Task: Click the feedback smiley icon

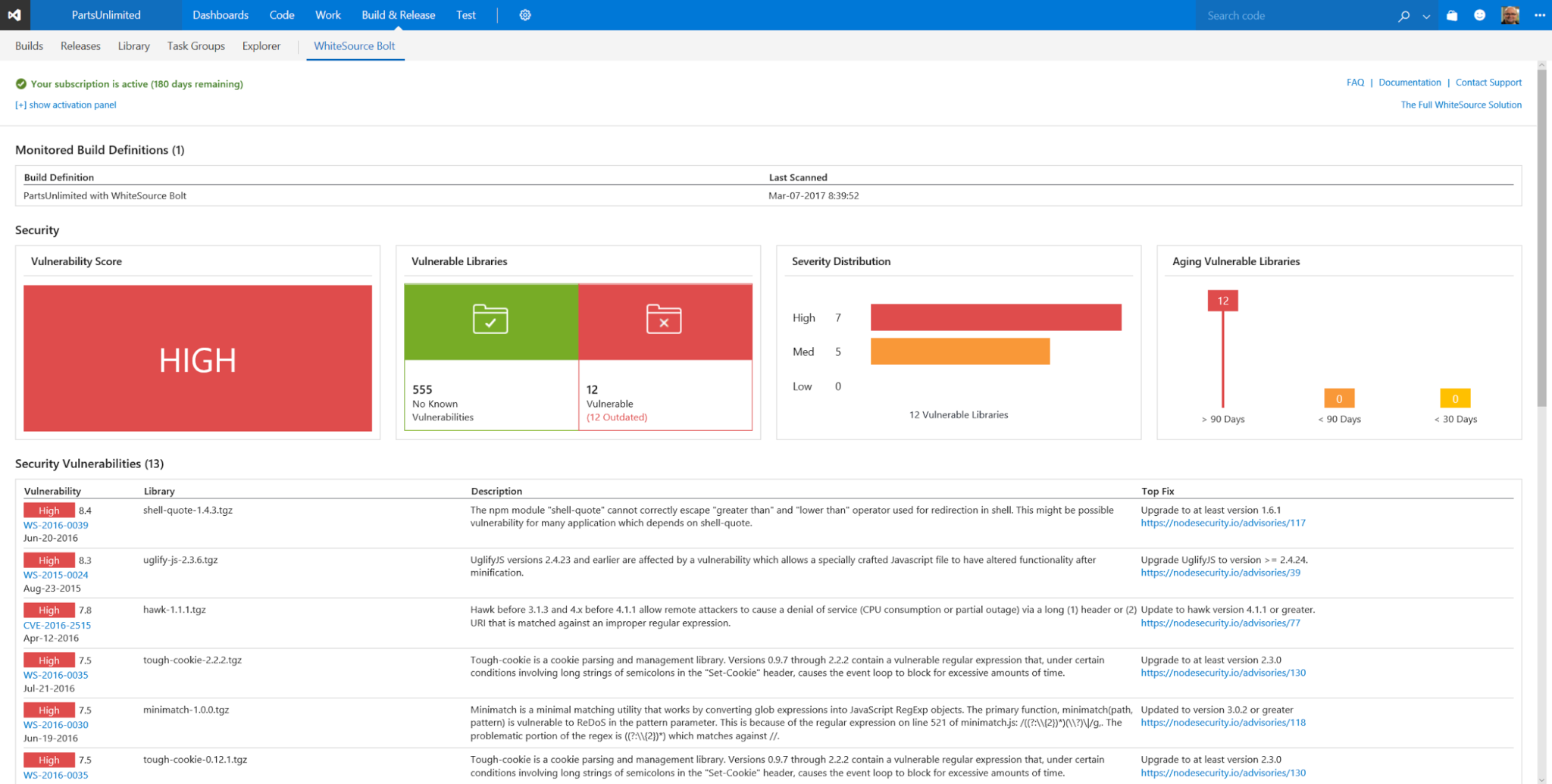Action: (1479, 15)
